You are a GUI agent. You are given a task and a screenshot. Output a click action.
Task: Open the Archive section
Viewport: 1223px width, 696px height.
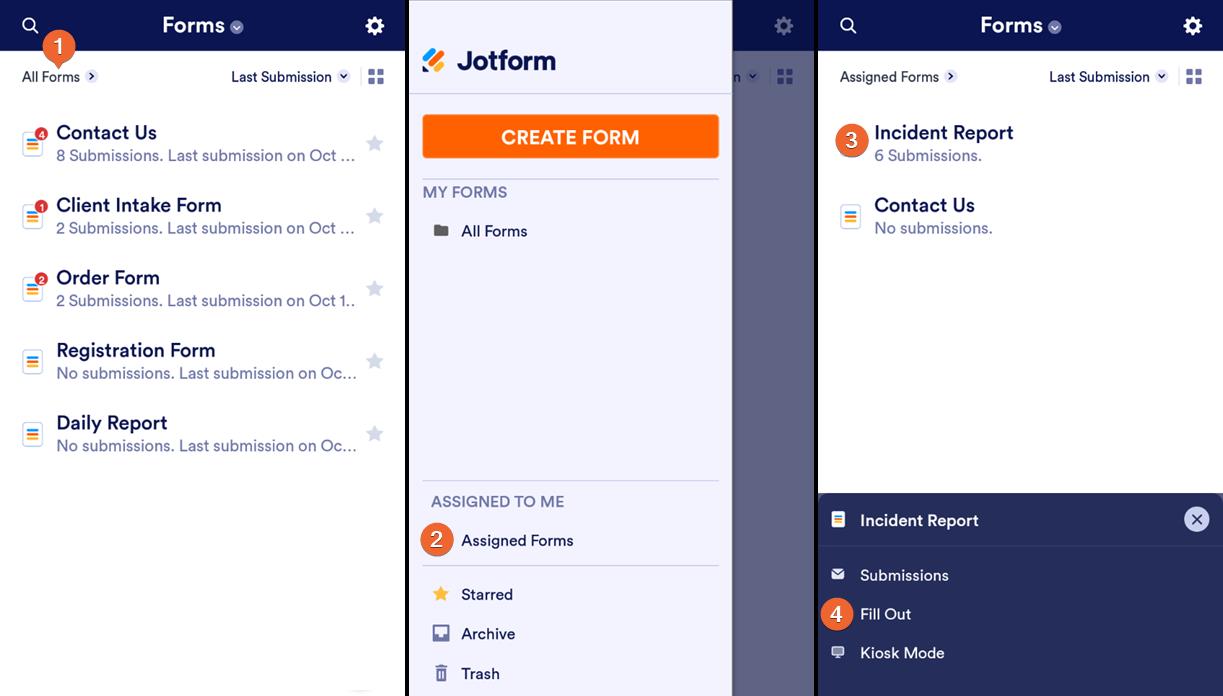point(487,633)
